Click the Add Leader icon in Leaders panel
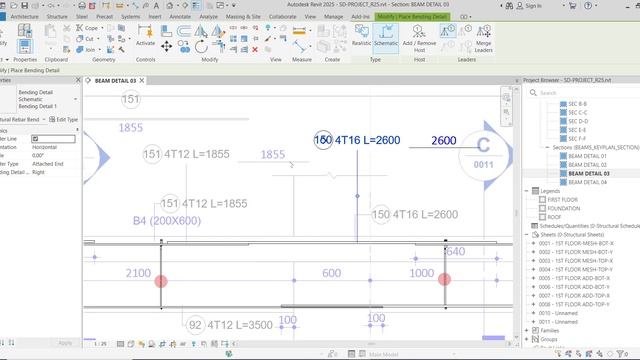 point(448,31)
